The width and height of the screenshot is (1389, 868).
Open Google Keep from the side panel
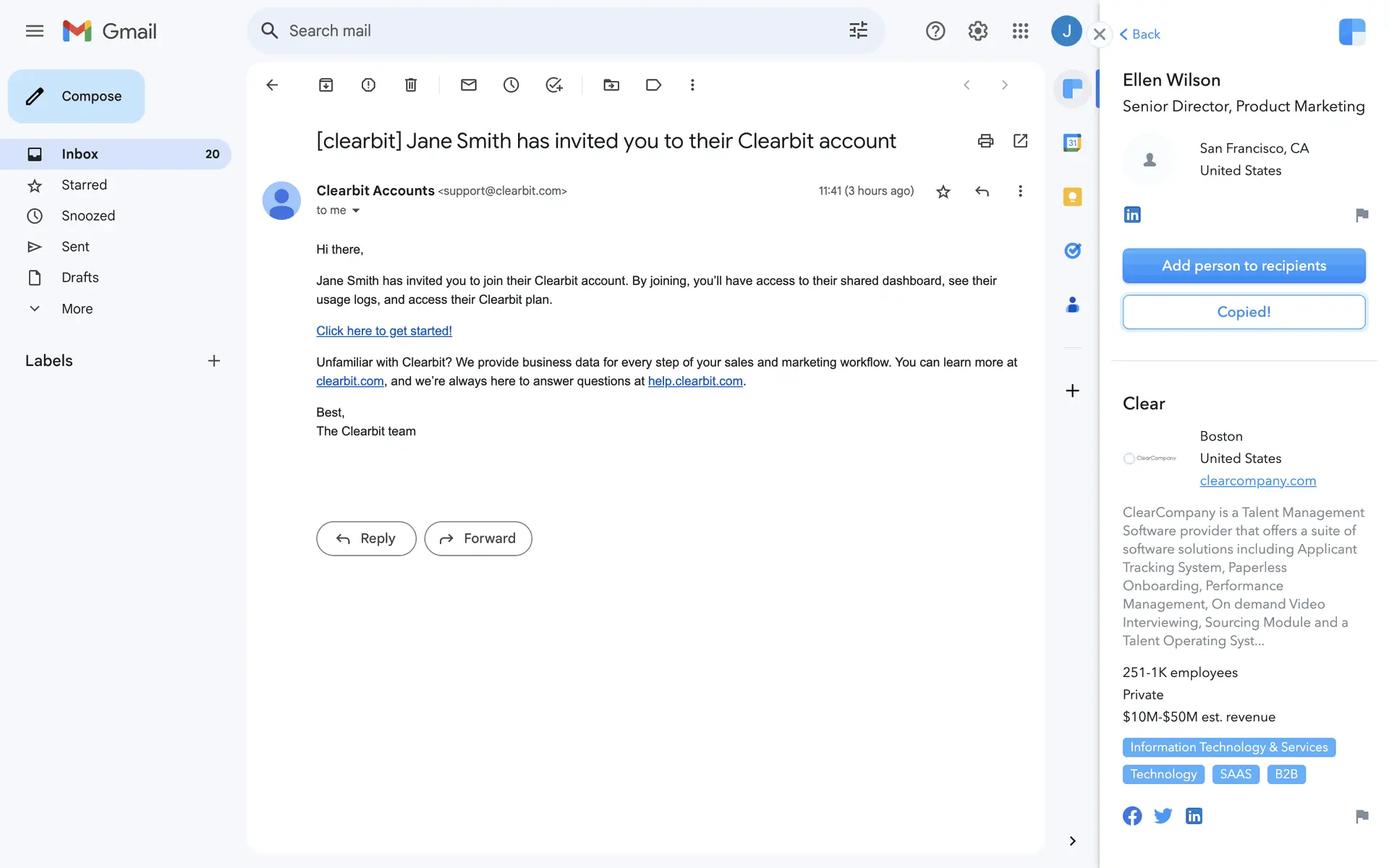(1072, 197)
